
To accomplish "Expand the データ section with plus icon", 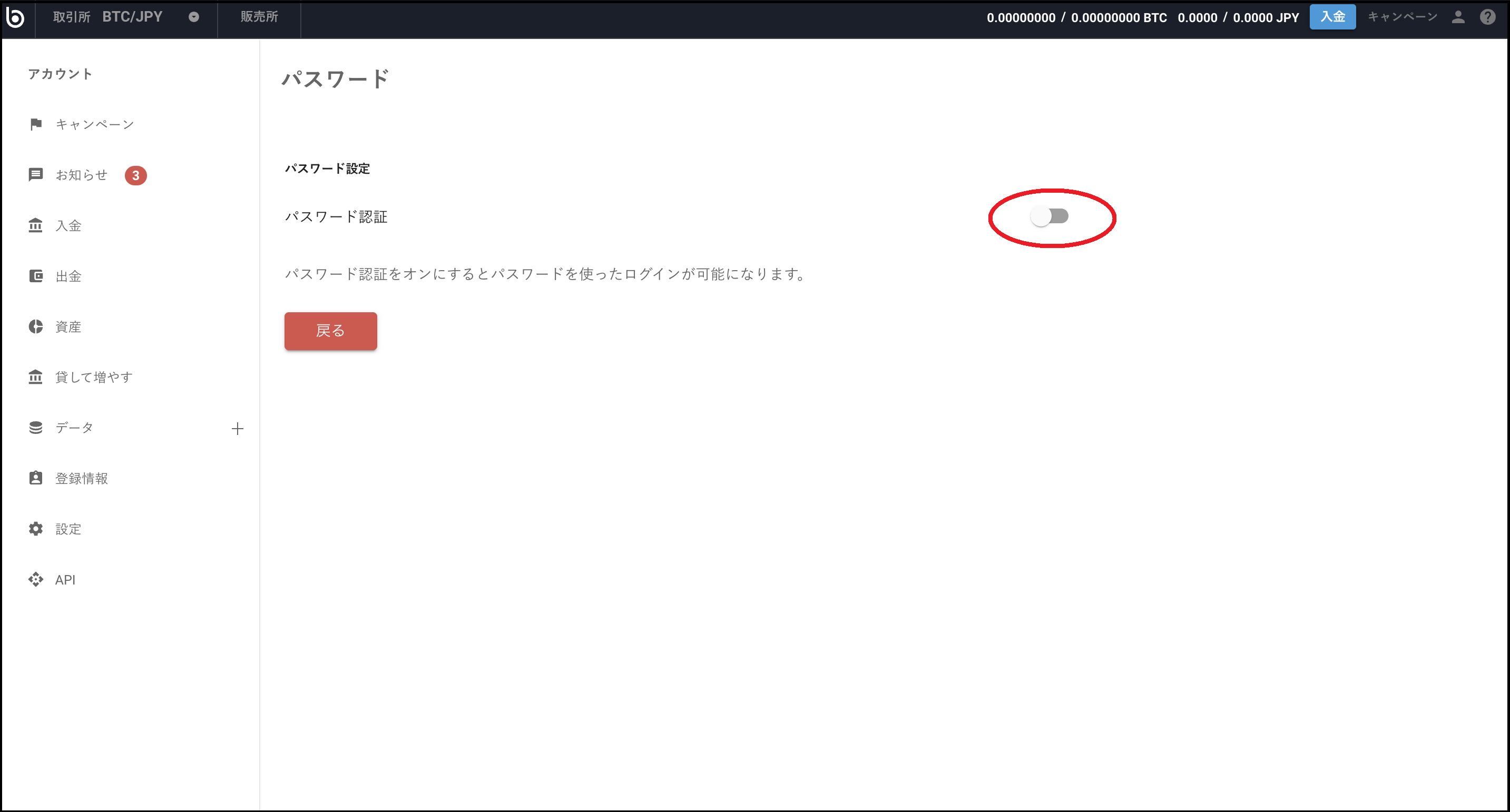I will [x=238, y=429].
